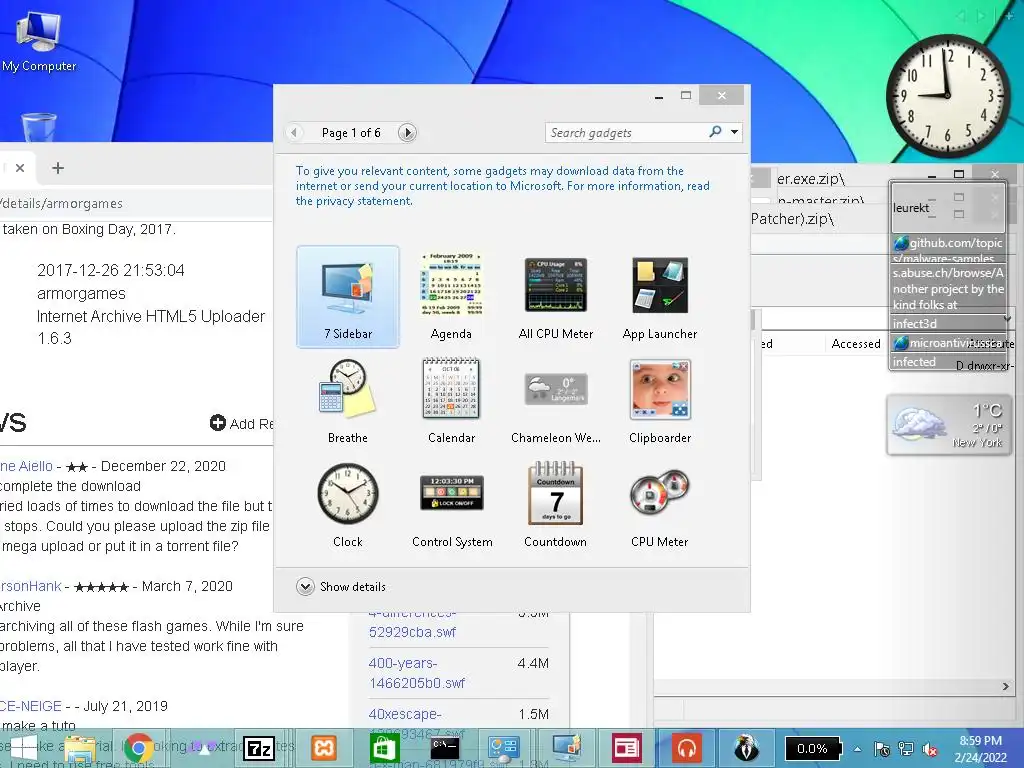This screenshot has width=1024, height=768.
Task: Click the infect3d sidebar entry
Action: coord(948,323)
